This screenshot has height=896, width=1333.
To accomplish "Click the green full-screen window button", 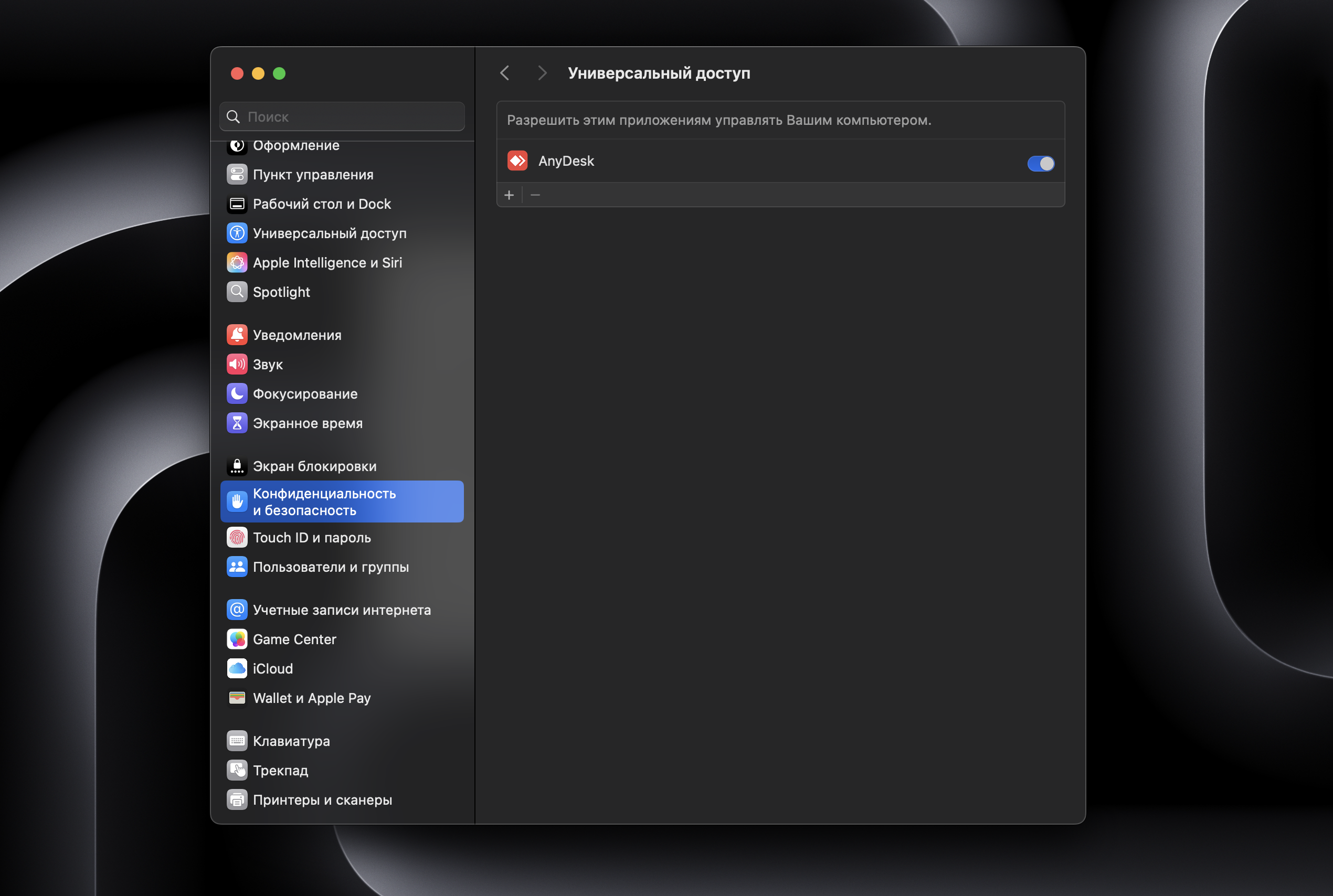I will pyautogui.click(x=279, y=73).
